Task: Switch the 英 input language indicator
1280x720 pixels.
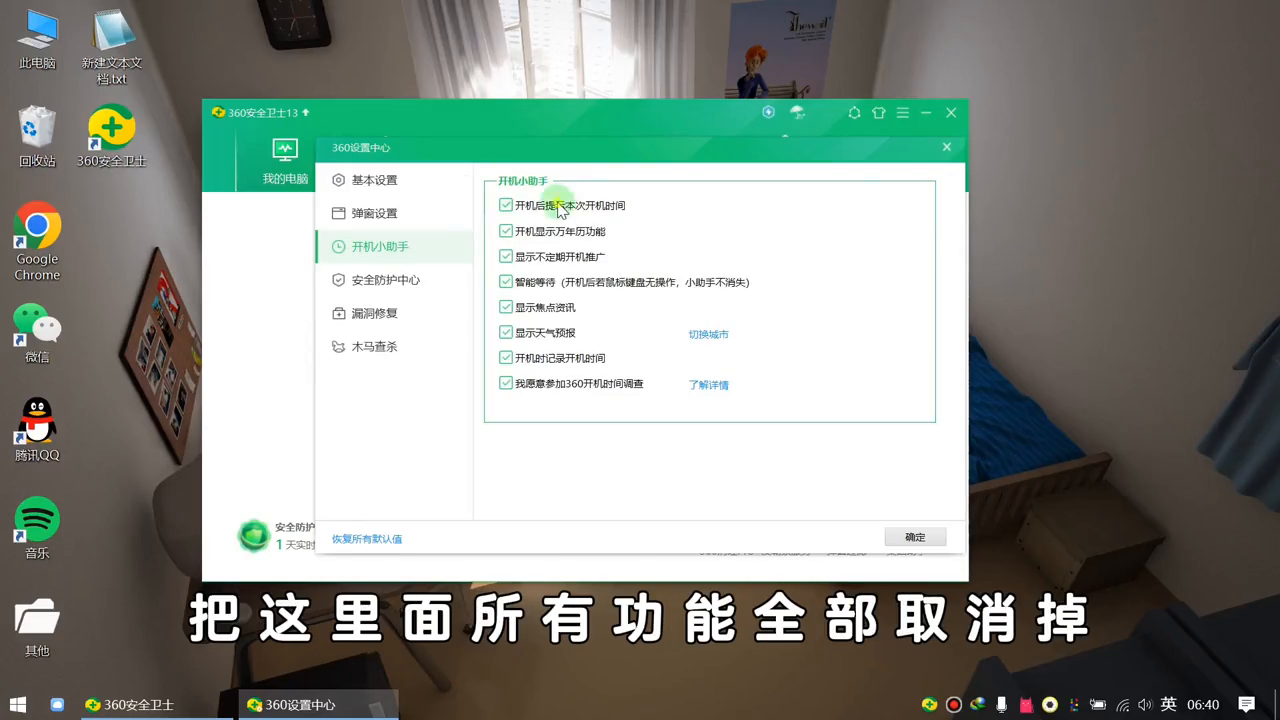Action: tap(1169, 705)
